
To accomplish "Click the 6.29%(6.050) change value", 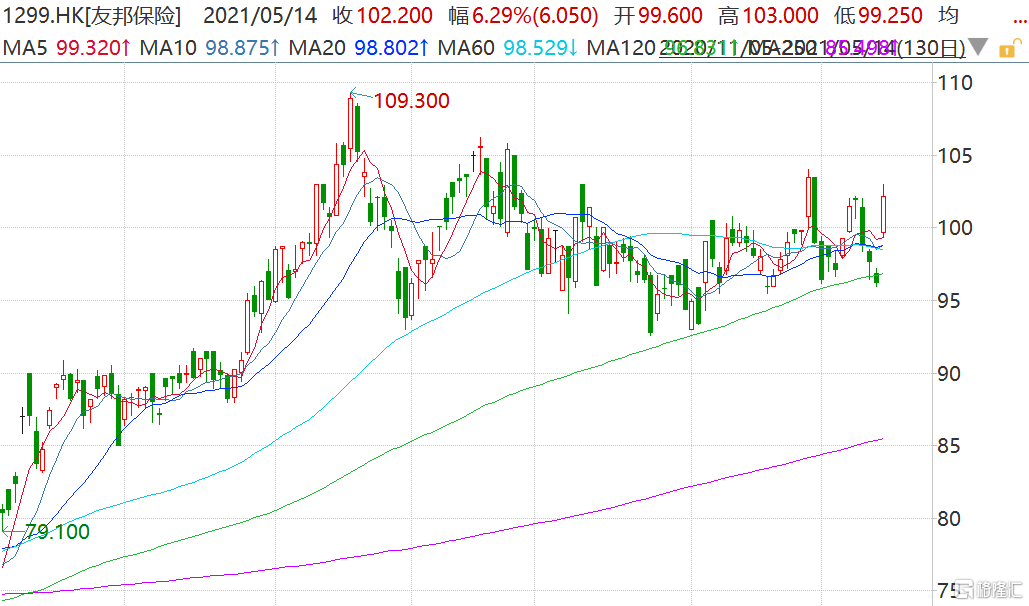I will [x=538, y=16].
